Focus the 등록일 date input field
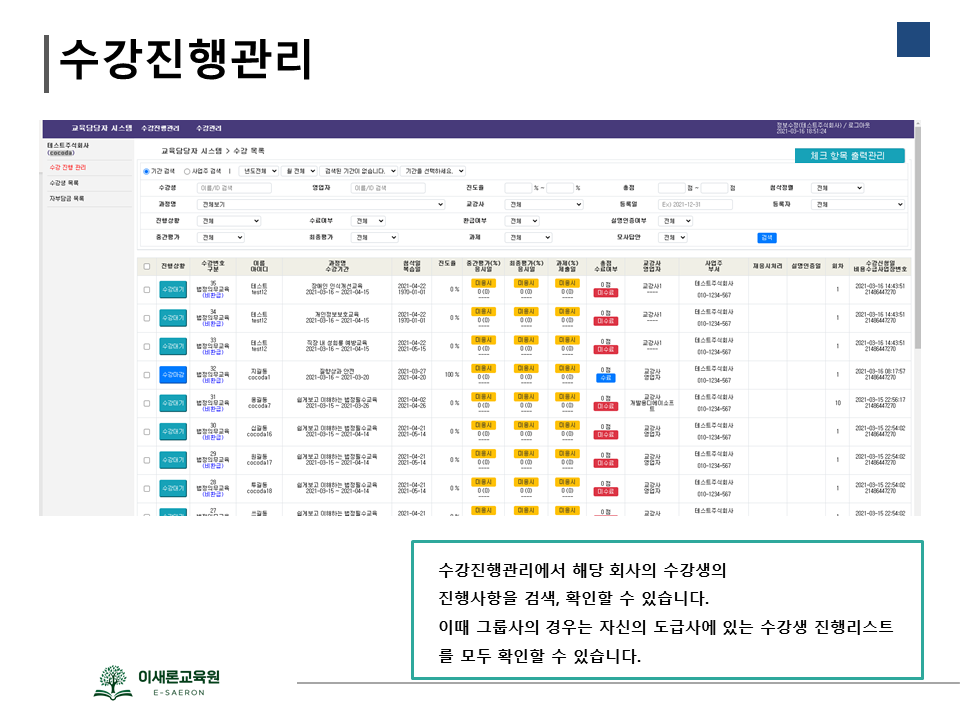This screenshot has height=720, width=960. (x=696, y=204)
